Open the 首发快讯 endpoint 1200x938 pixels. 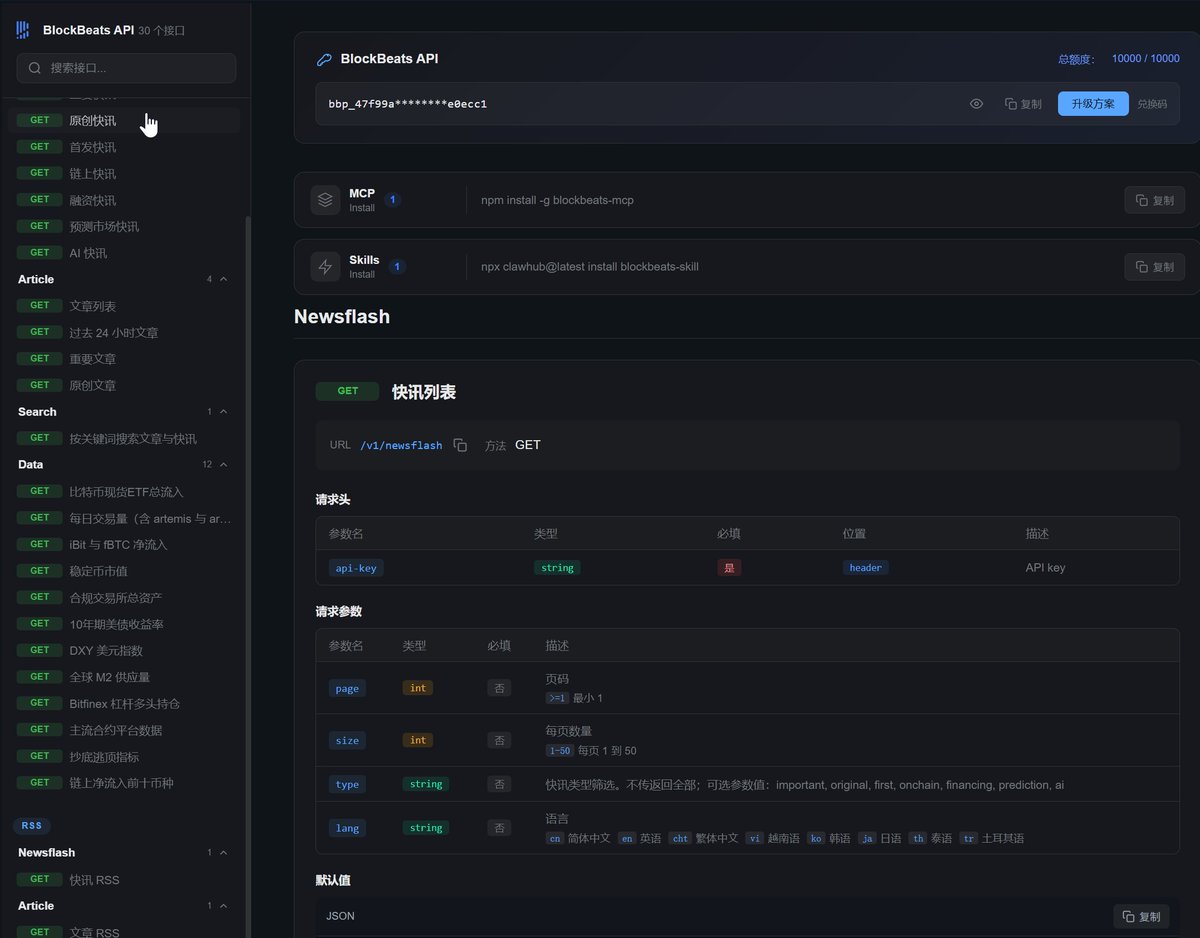point(124,147)
